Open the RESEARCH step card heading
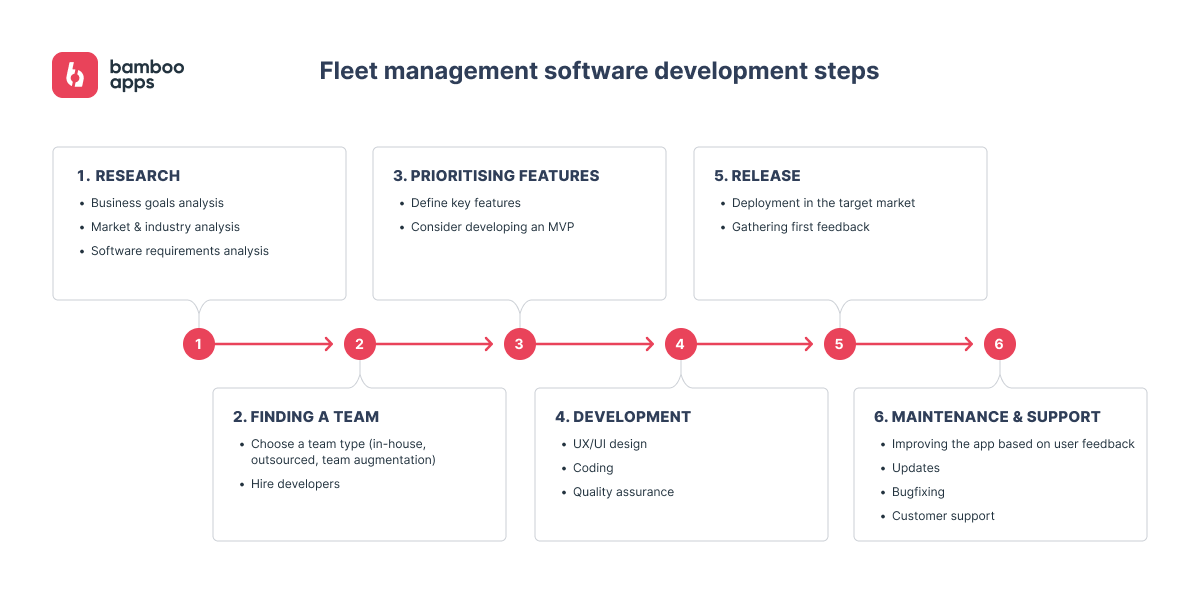1200x600 pixels. pos(128,175)
